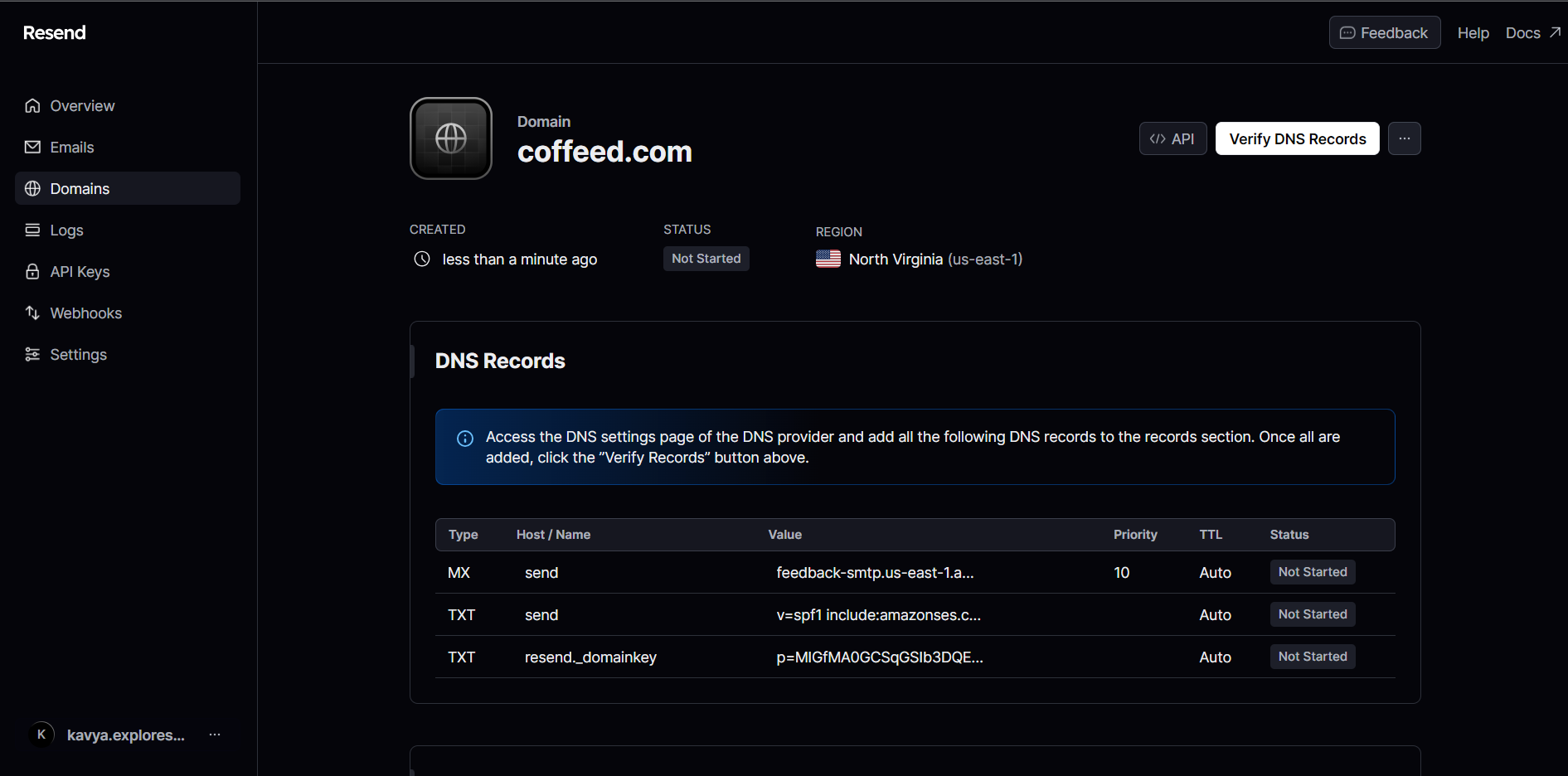
Task: Open Logs from the sidebar
Action: (128, 230)
